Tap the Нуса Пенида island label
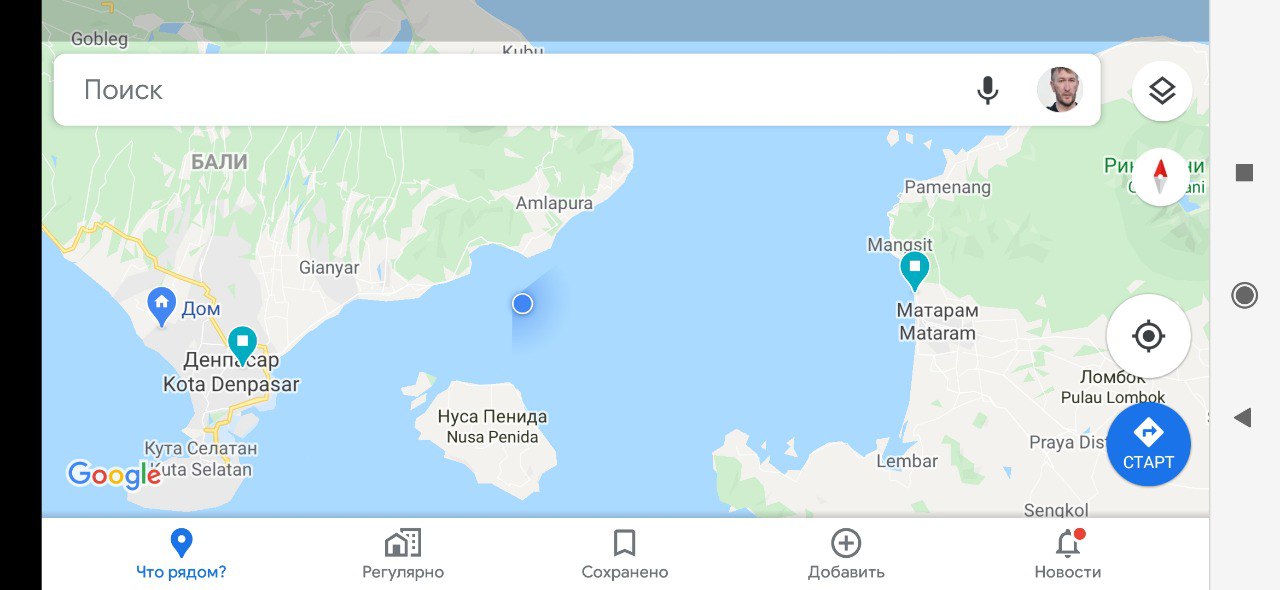Viewport: 1280px width, 590px height. [x=493, y=416]
